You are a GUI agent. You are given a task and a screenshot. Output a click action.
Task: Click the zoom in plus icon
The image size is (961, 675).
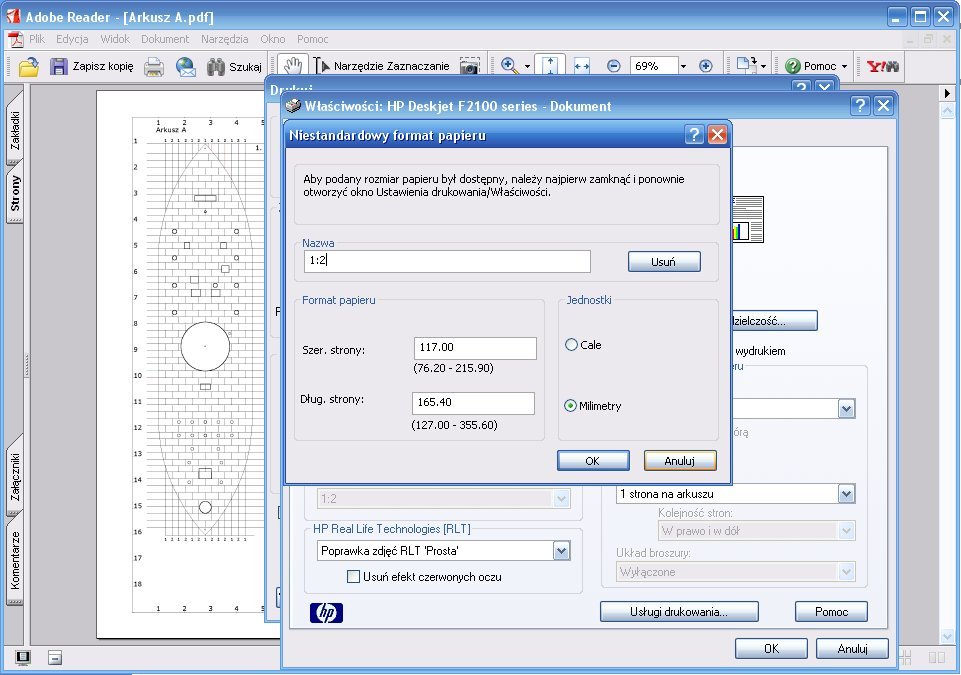pos(705,66)
